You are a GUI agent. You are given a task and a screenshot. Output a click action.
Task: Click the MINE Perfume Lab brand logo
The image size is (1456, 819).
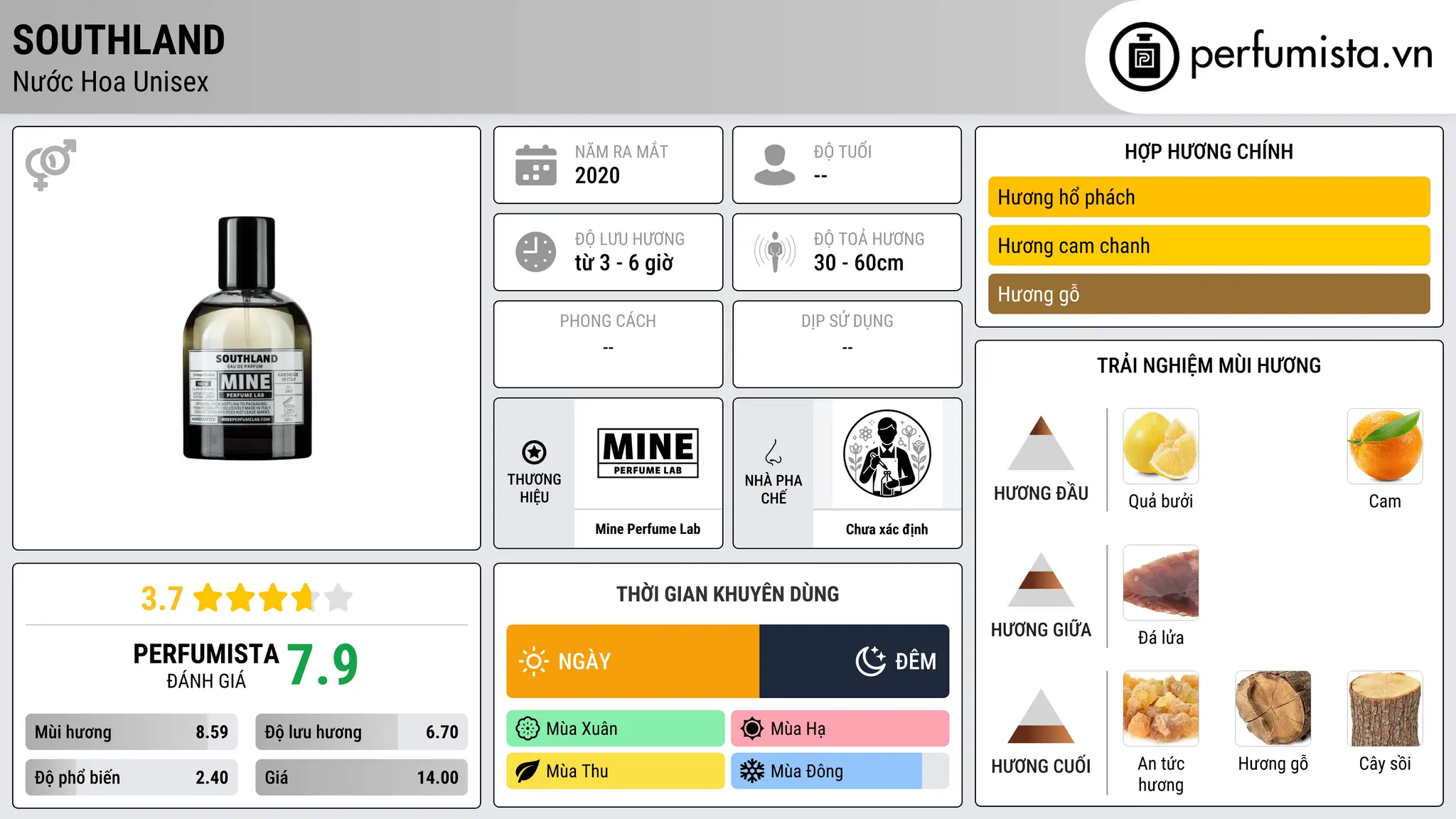648,453
